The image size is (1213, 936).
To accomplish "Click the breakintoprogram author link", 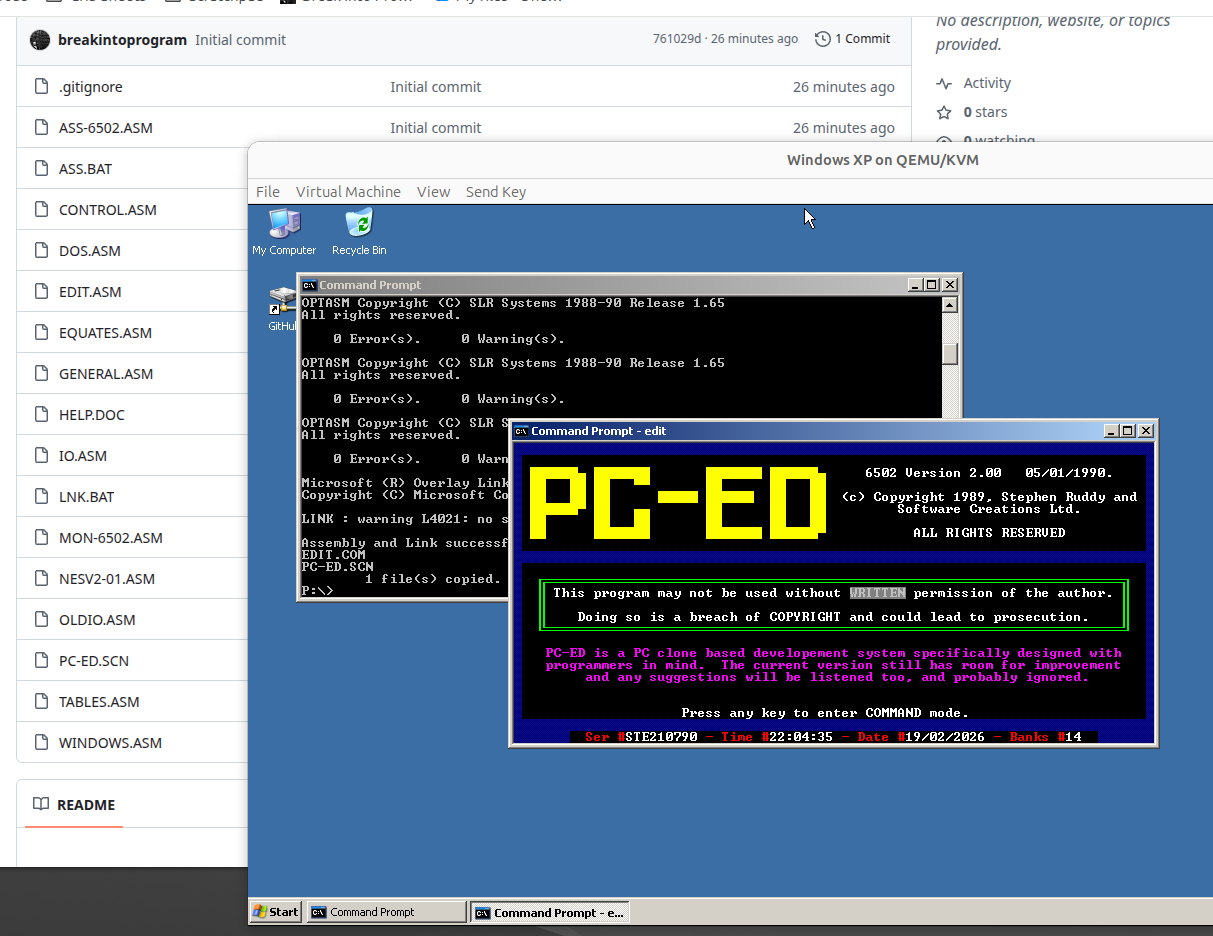I will click(x=122, y=40).
